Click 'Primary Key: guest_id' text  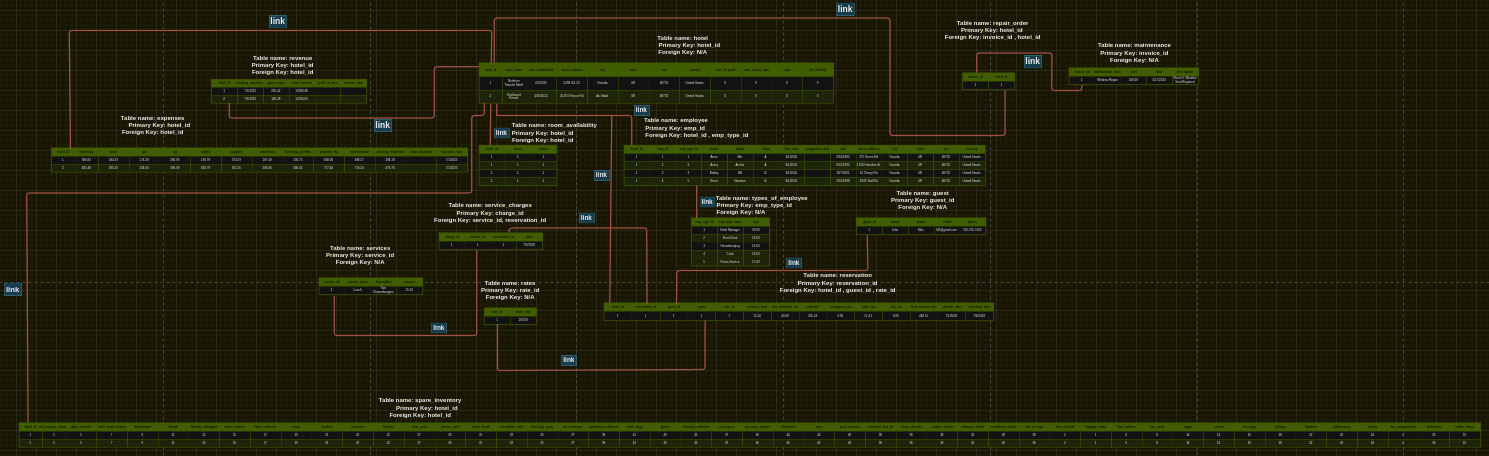pyautogui.click(x=923, y=200)
